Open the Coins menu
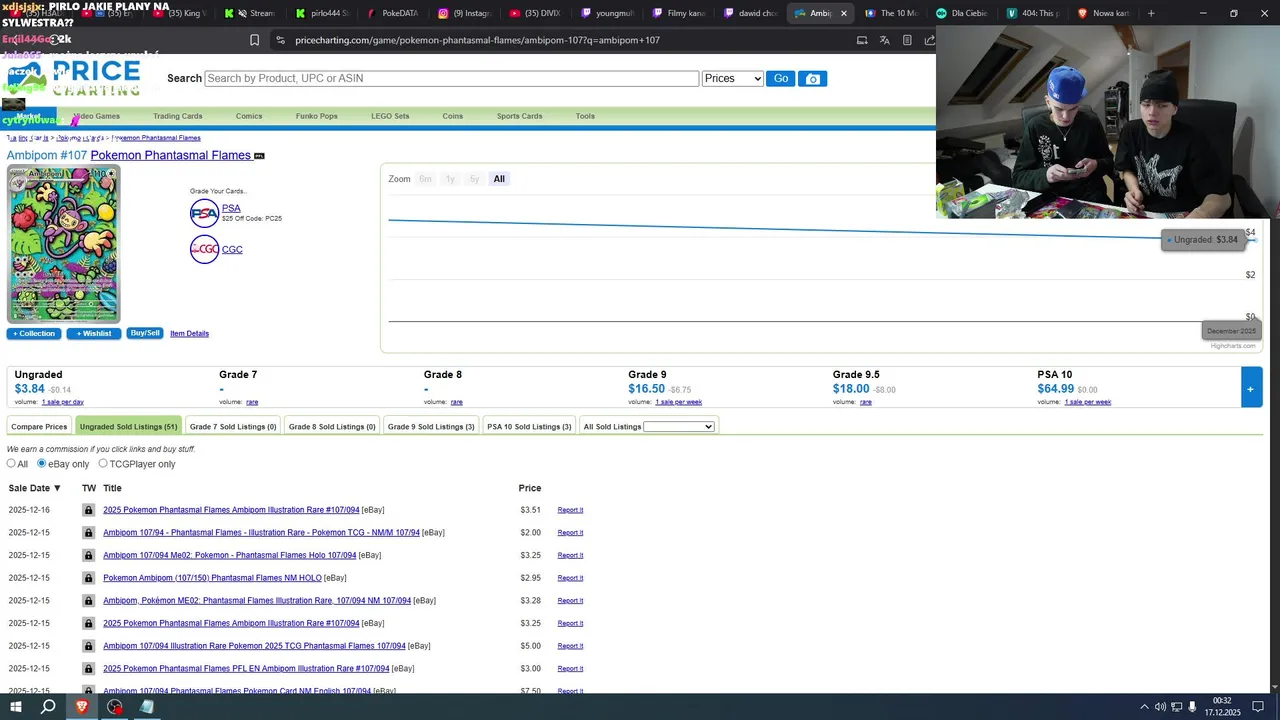 coord(453,116)
